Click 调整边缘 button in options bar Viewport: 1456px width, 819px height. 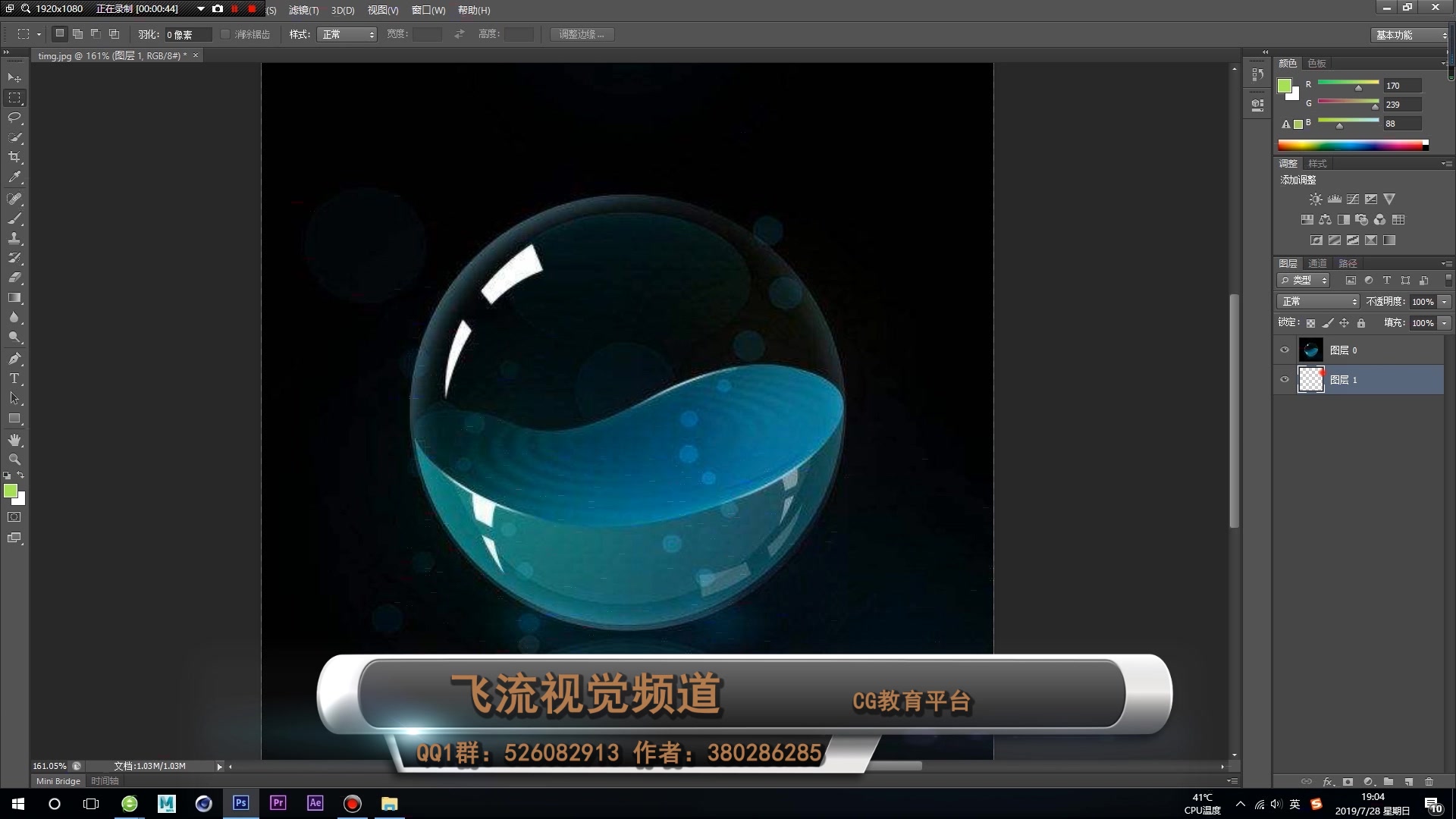[582, 34]
